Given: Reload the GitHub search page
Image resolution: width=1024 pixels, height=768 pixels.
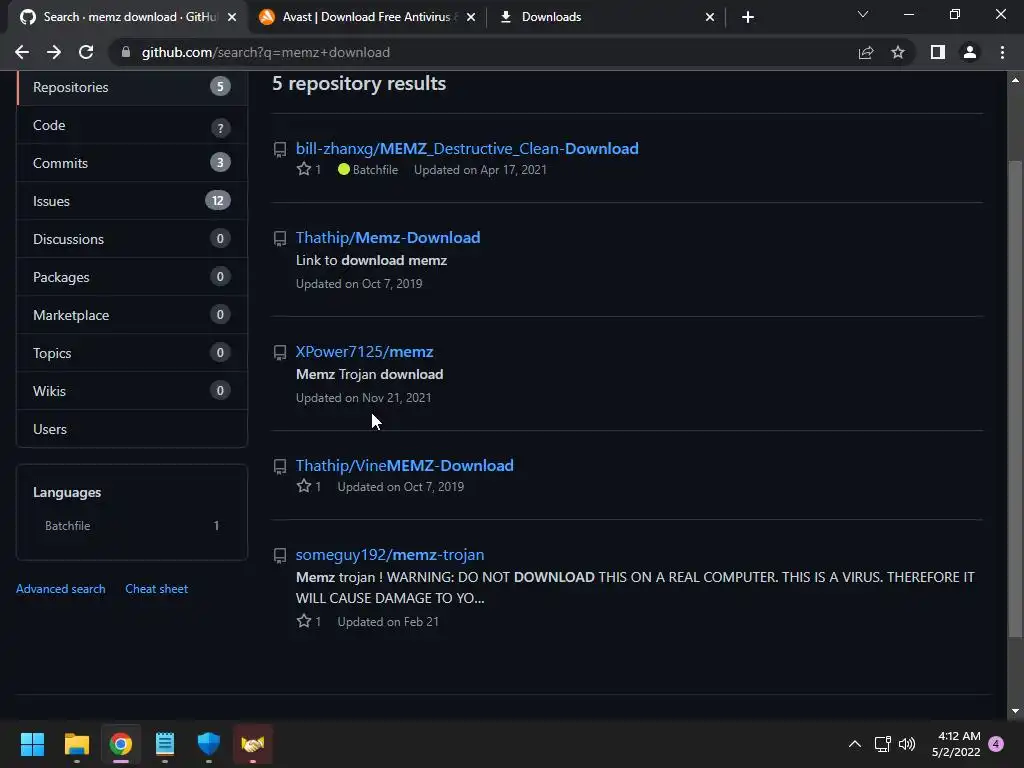Looking at the screenshot, I should 86,52.
